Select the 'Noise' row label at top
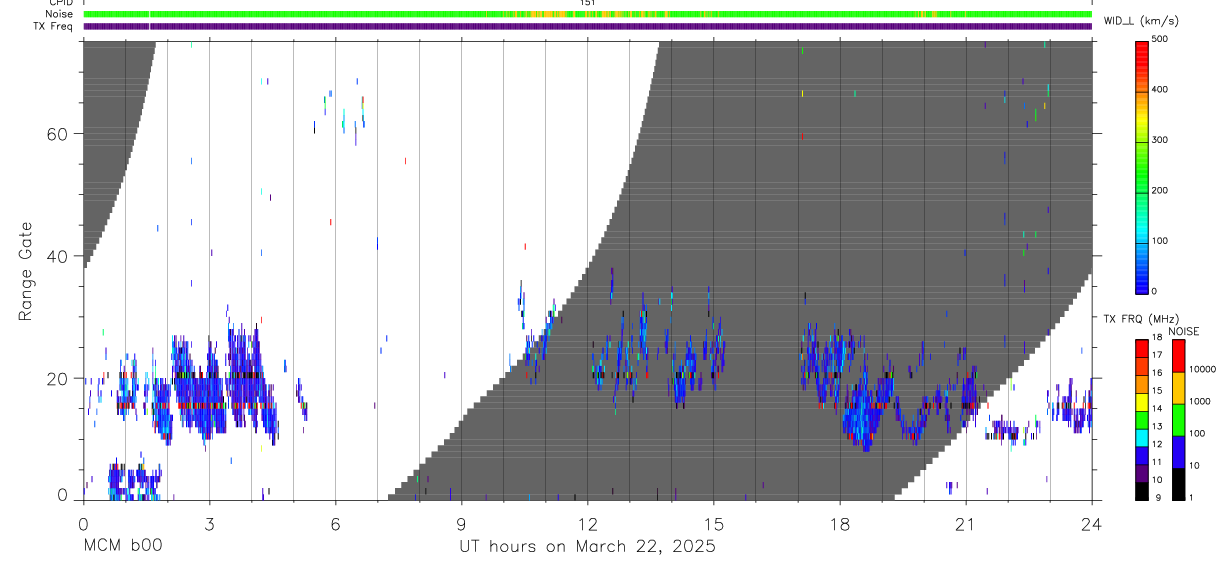This screenshot has width=1228, height=567. pyautogui.click(x=59, y=14)
